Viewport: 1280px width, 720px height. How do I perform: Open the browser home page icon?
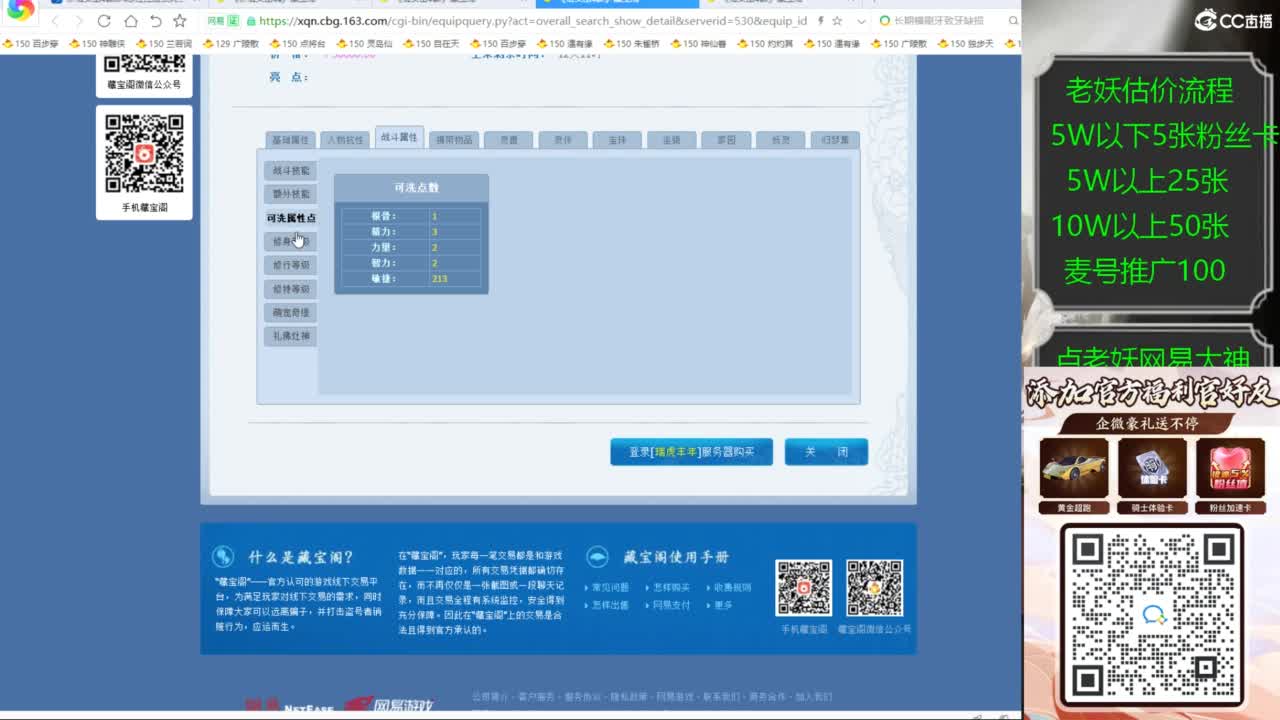(x=131, y=21)
